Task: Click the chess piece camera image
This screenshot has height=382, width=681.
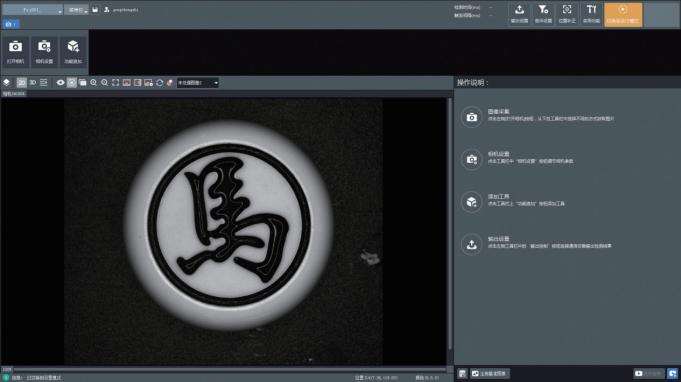Action: (223, 231)
